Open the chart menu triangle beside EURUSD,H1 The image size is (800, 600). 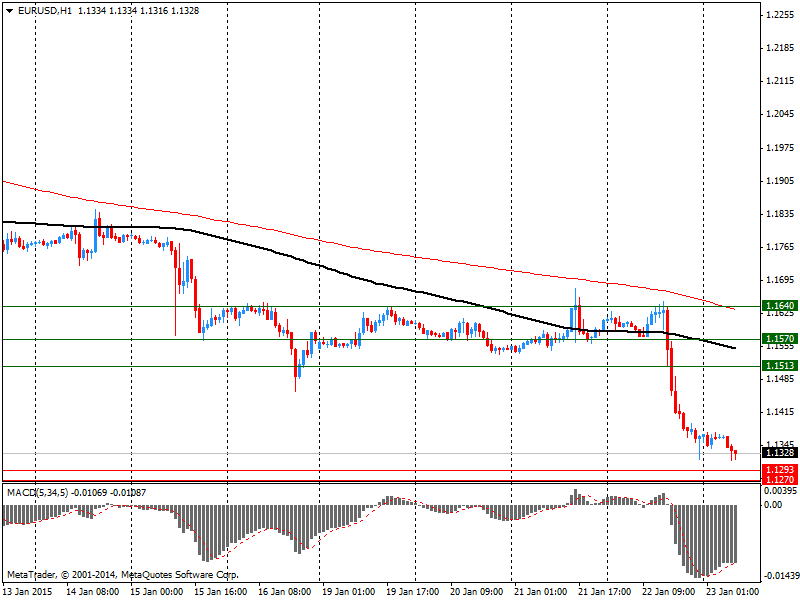10,11
